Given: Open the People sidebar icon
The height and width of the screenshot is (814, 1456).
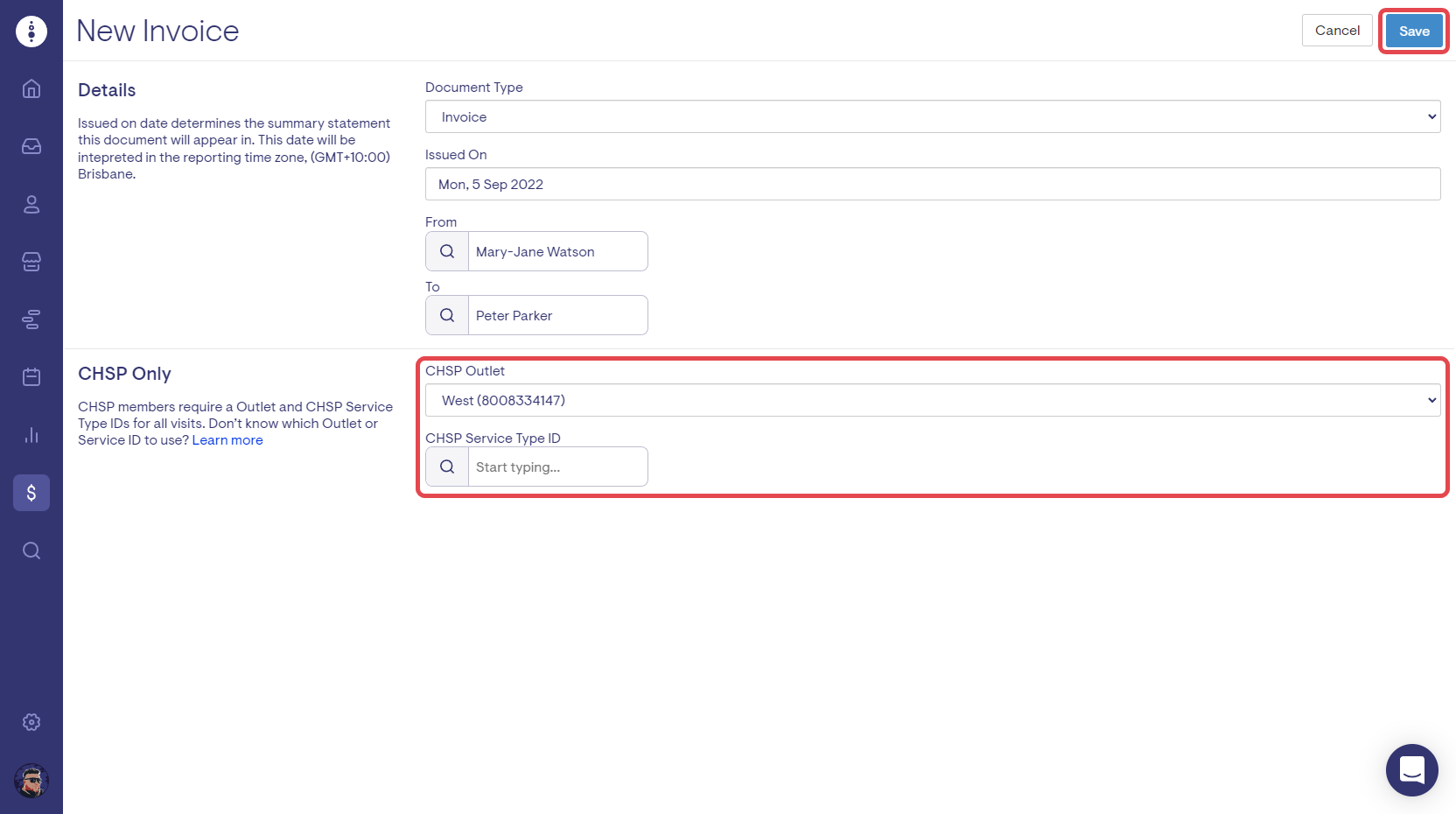Looking at the screenshot, I should click(31, 204).
